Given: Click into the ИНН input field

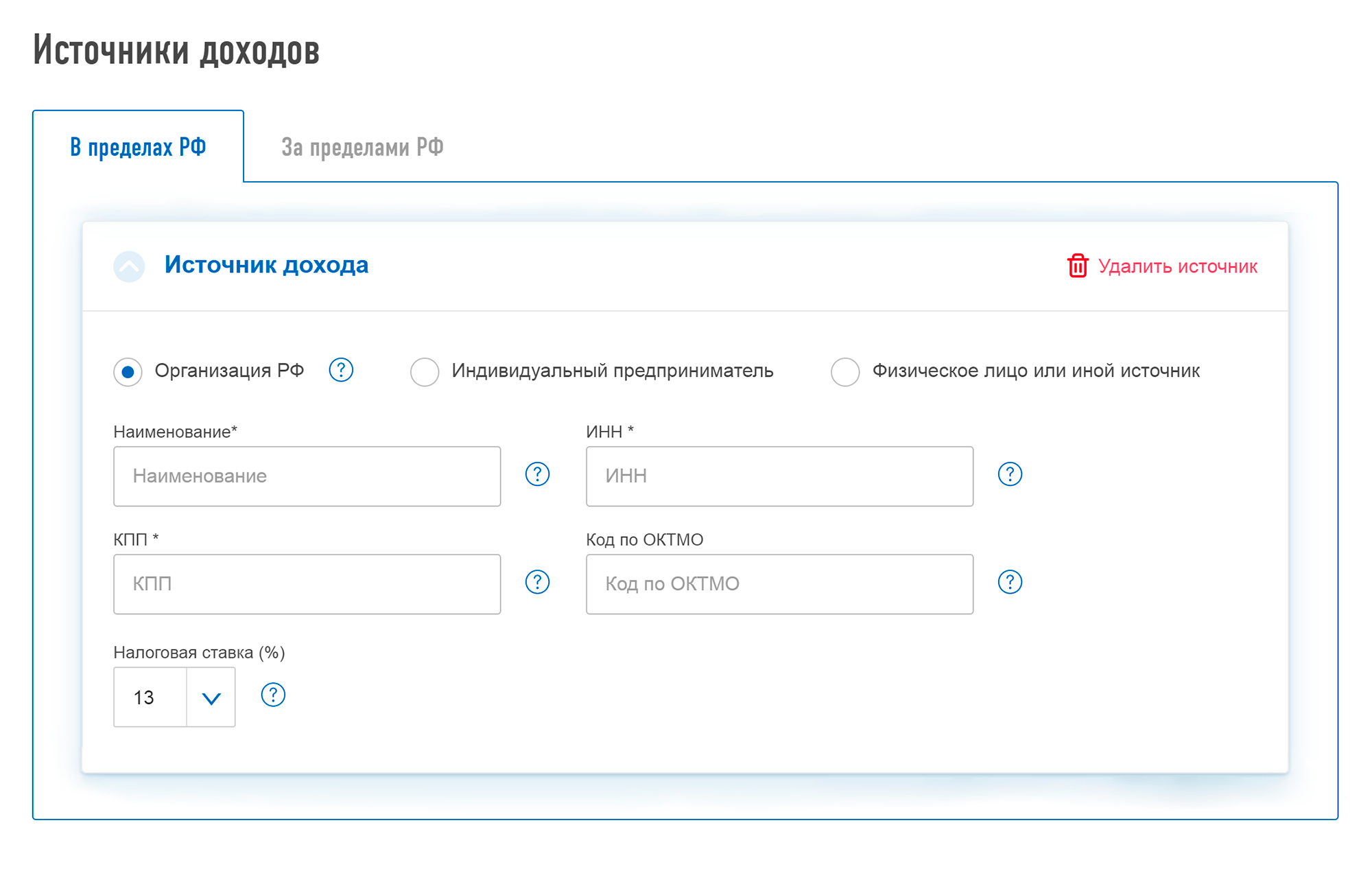Looking at the screenshot, I should click(779, 476).
